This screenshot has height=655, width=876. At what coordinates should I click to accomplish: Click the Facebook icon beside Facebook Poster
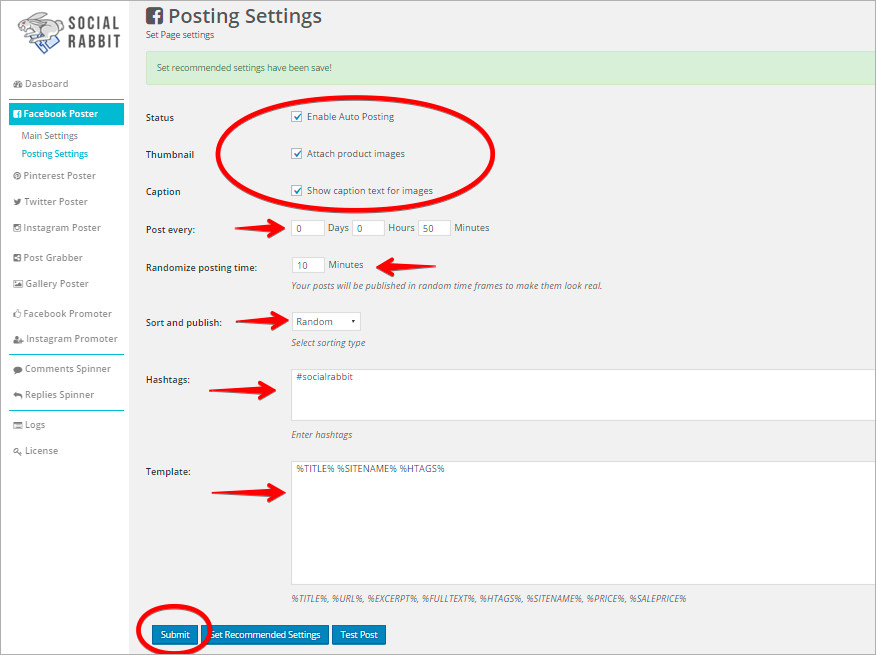point(17,114)
